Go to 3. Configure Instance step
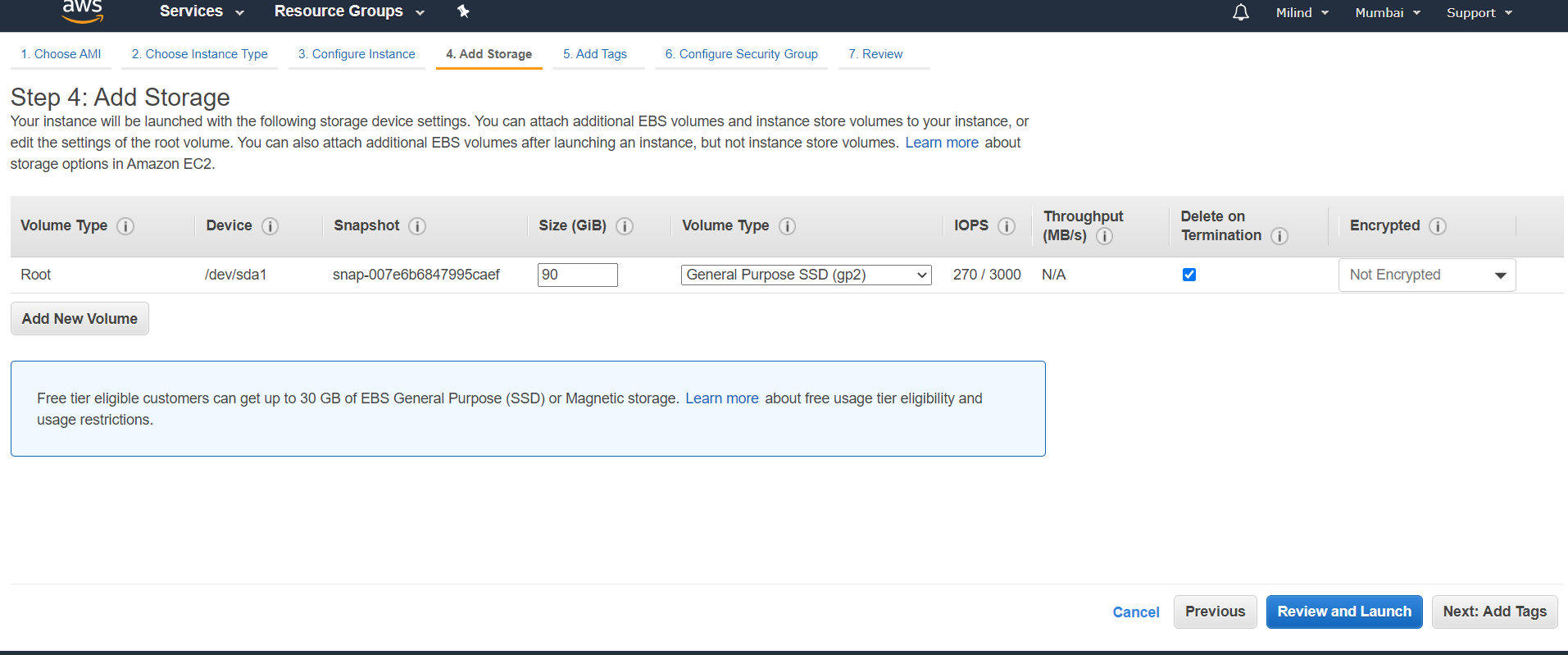 coord(357,54)
